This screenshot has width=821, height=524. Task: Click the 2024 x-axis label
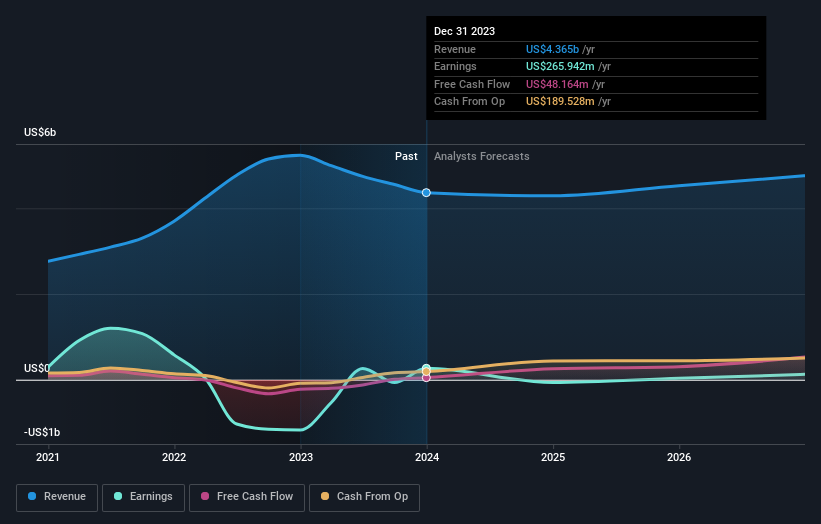[x=427, y=457]
